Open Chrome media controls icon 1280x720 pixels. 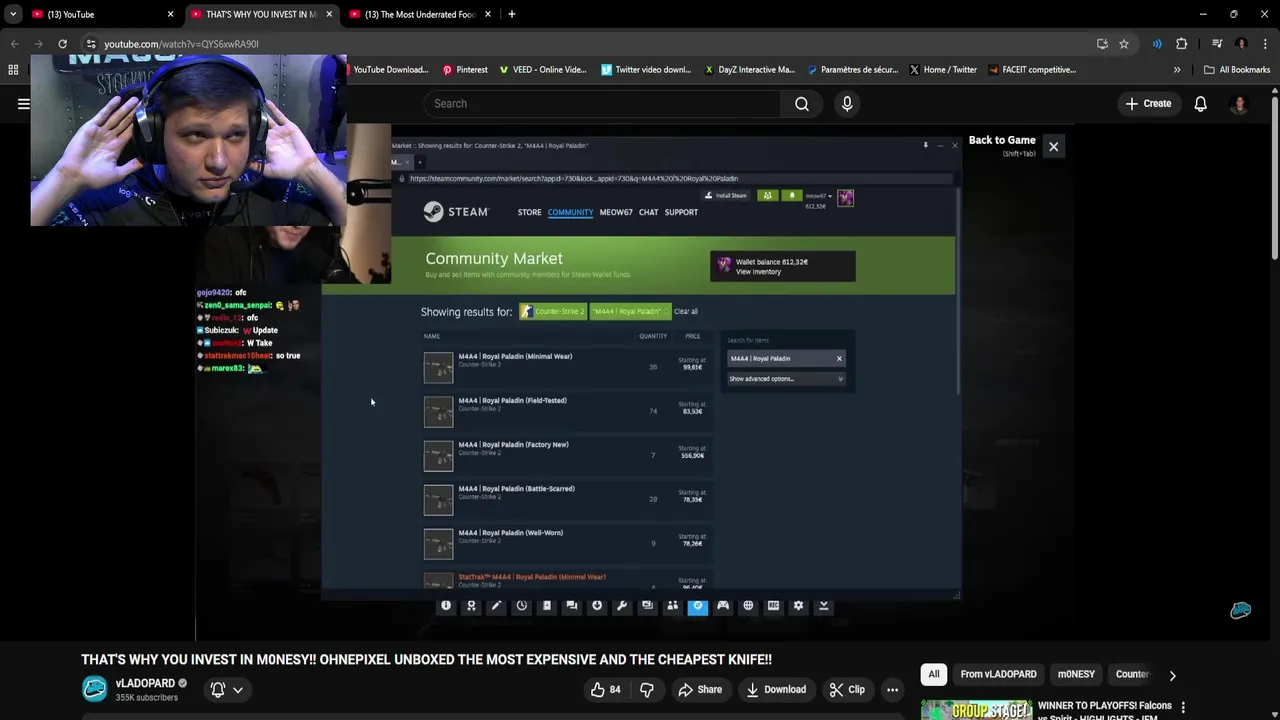pyautogui.click(x=1217, y=44)
